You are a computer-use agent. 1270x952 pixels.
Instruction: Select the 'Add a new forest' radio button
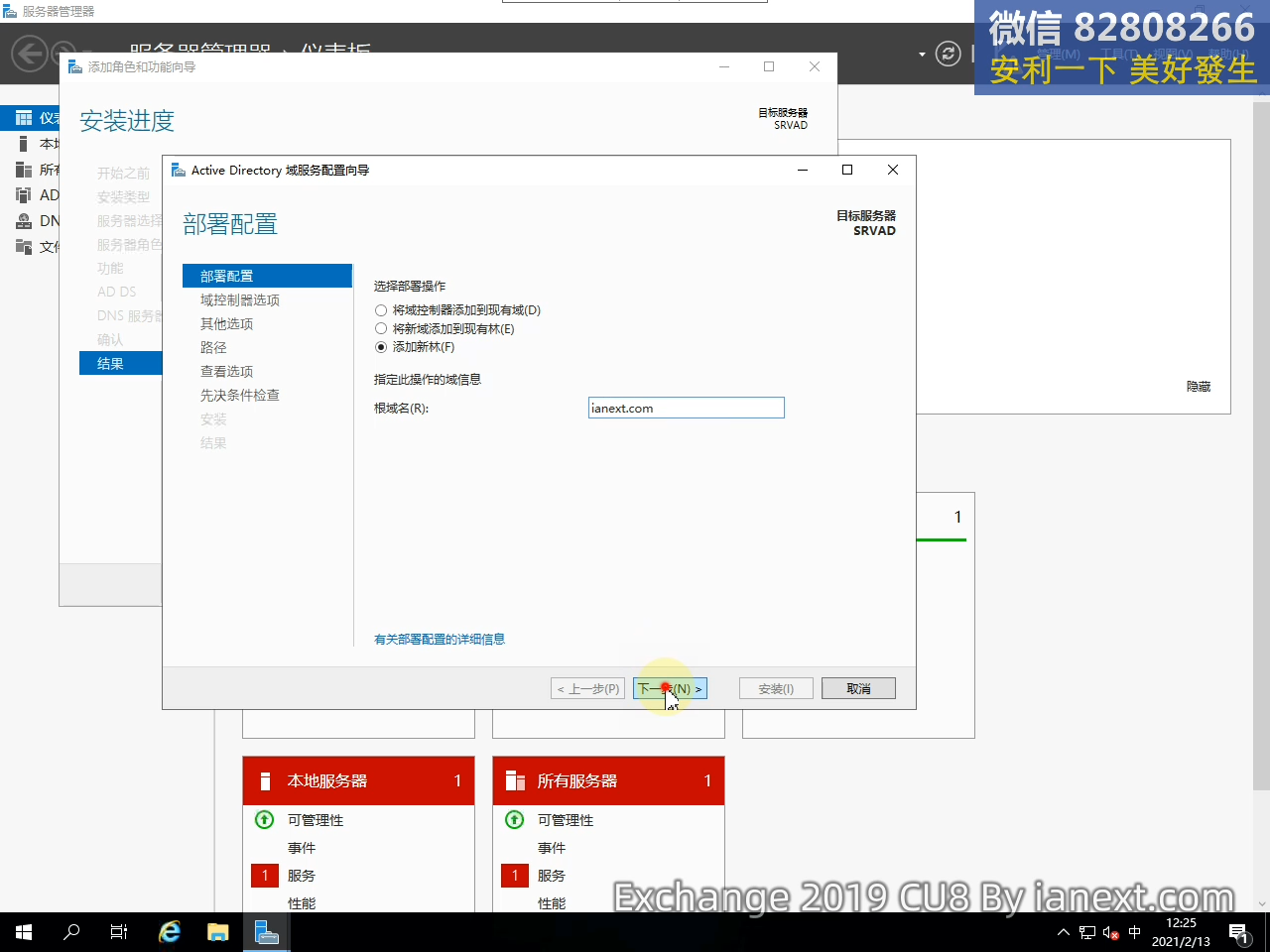click(381, 347)
